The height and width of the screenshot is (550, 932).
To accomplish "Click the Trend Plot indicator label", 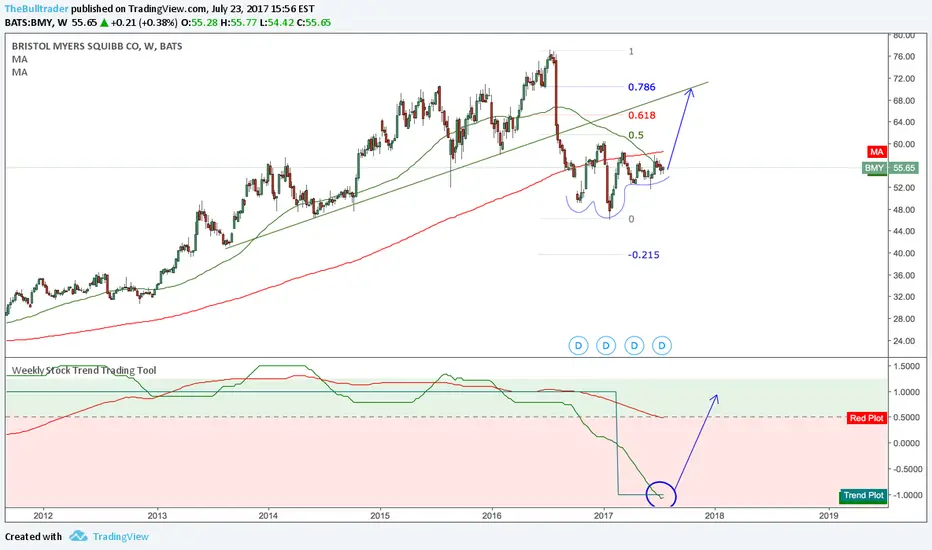I will [x=863, y=495].
